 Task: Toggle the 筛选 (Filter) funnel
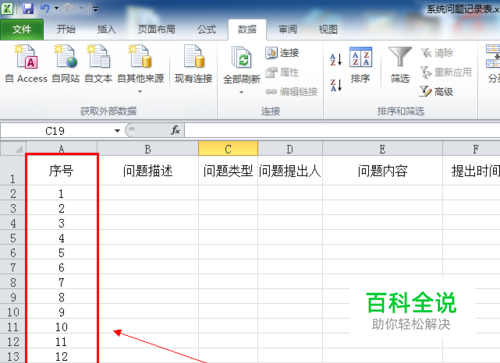coord(400,65)
